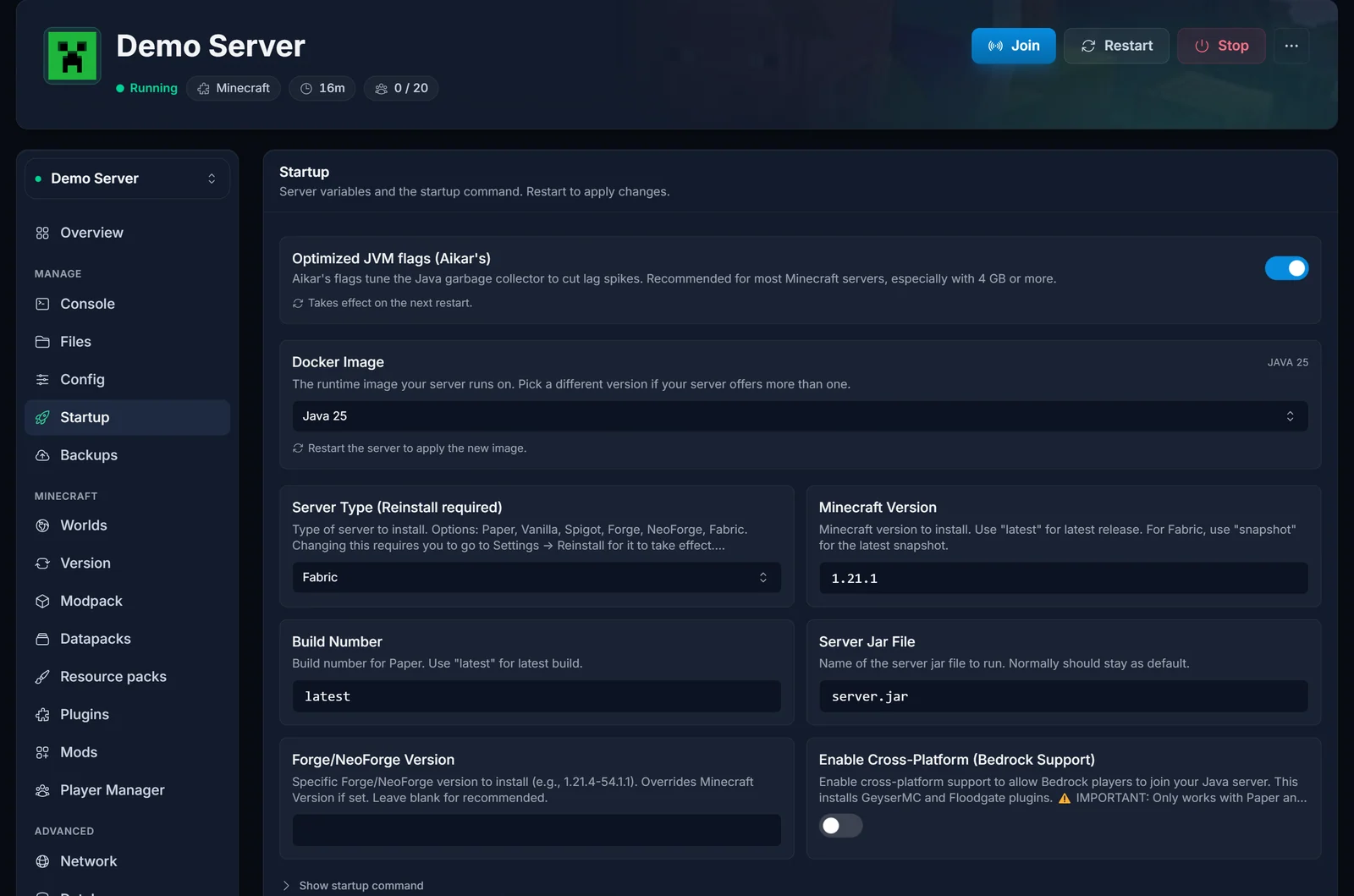The width and height of the screenshot is (1354, 896).
Task: Open Backups in the sidebar
Action: coord(127,455)
